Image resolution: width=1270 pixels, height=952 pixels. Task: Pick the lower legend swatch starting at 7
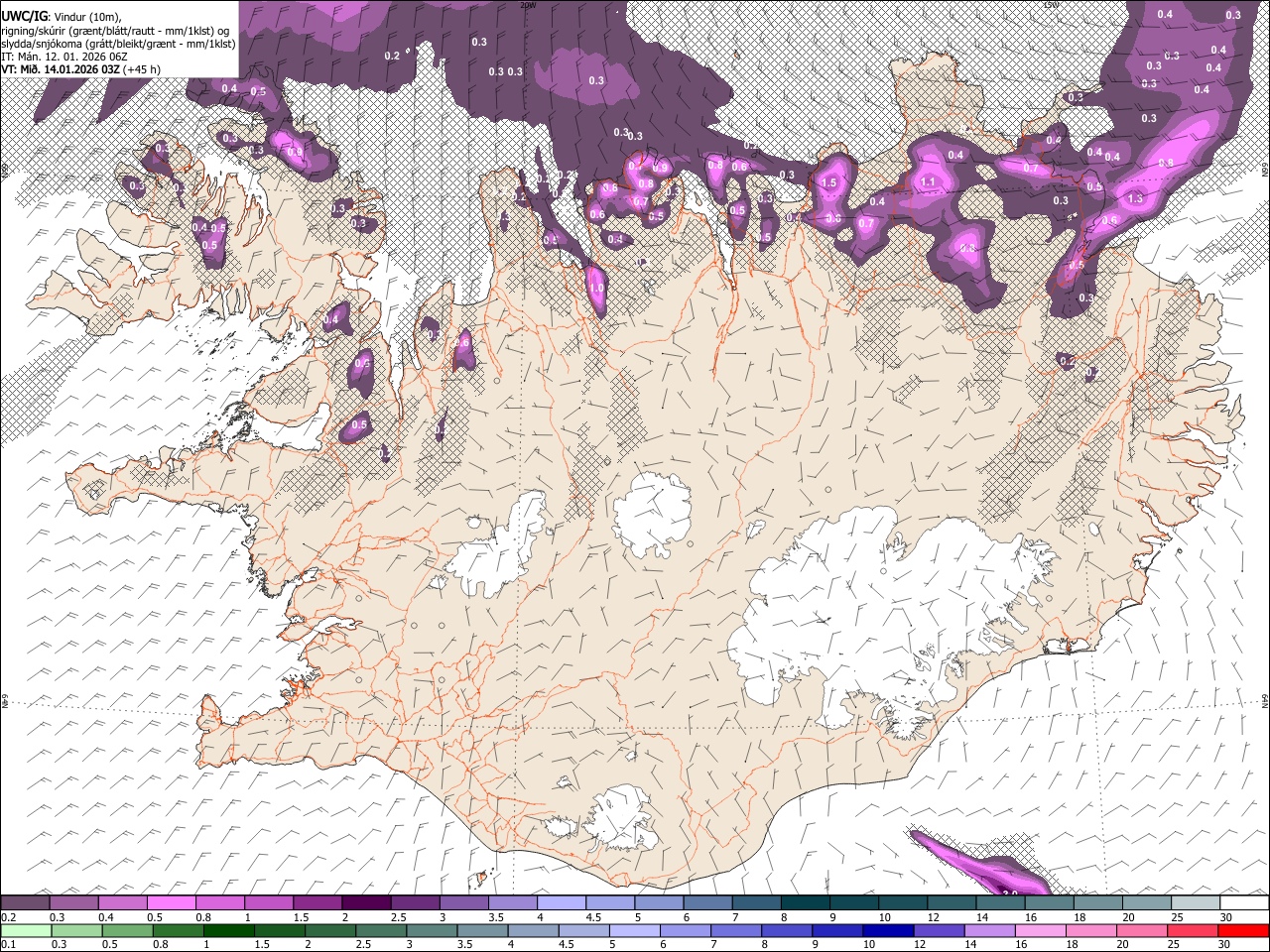735,931
